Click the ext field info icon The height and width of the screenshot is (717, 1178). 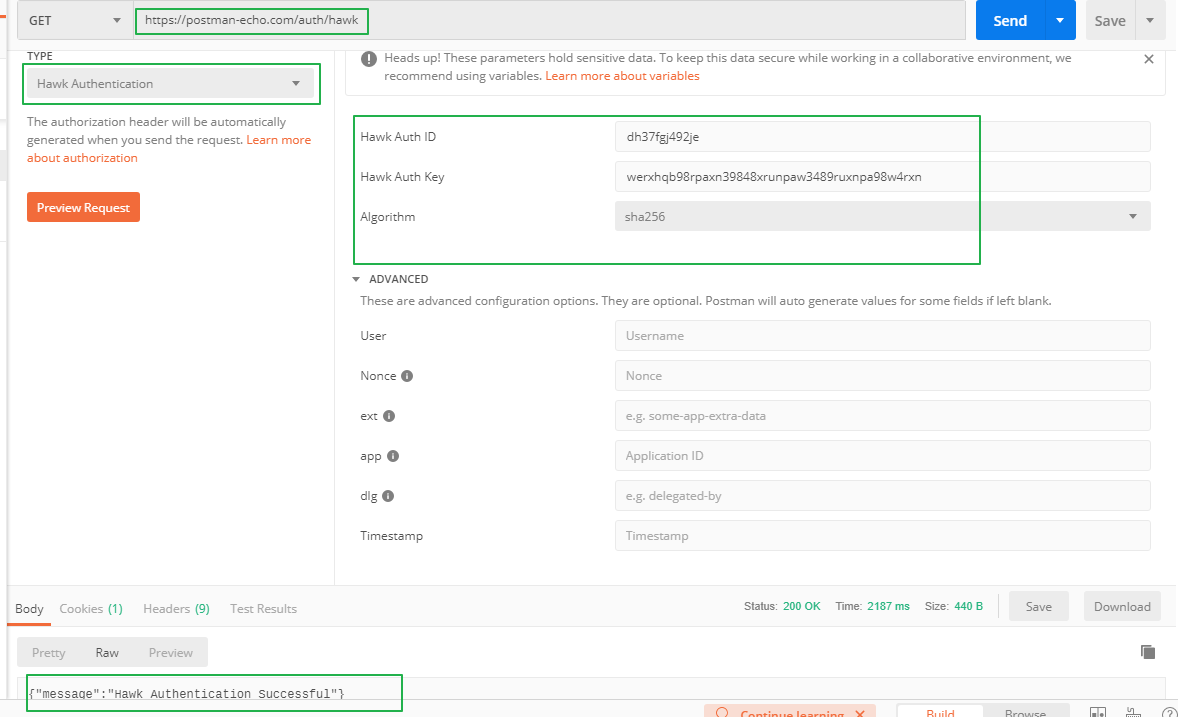tap(389, 416)
